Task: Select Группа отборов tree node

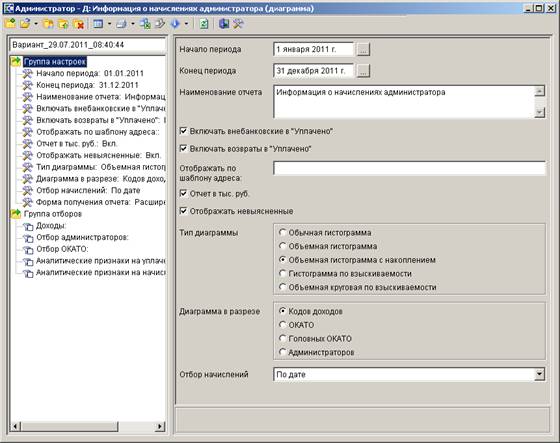Action: click(x=53, y=214)
